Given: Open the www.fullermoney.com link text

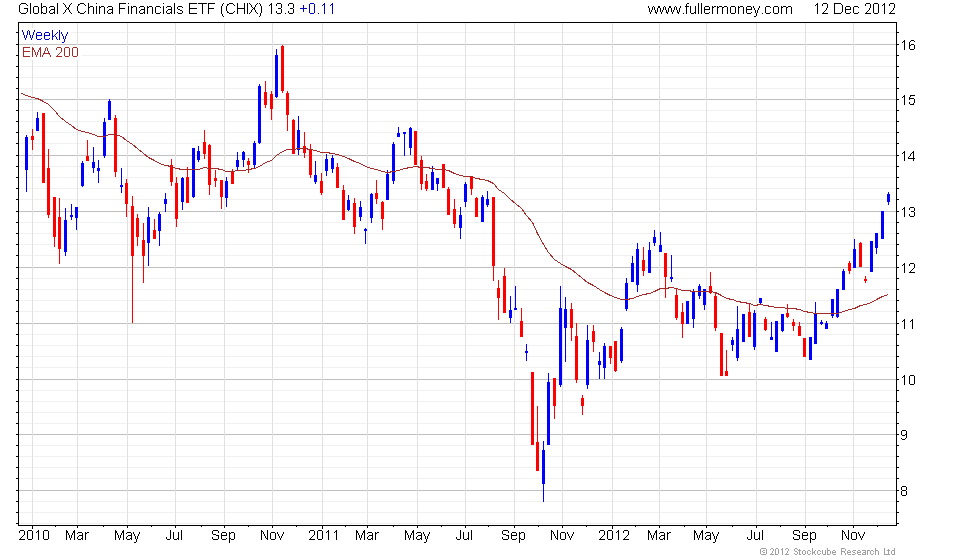Looking at the screenshot, I should (x=720, y=9).
